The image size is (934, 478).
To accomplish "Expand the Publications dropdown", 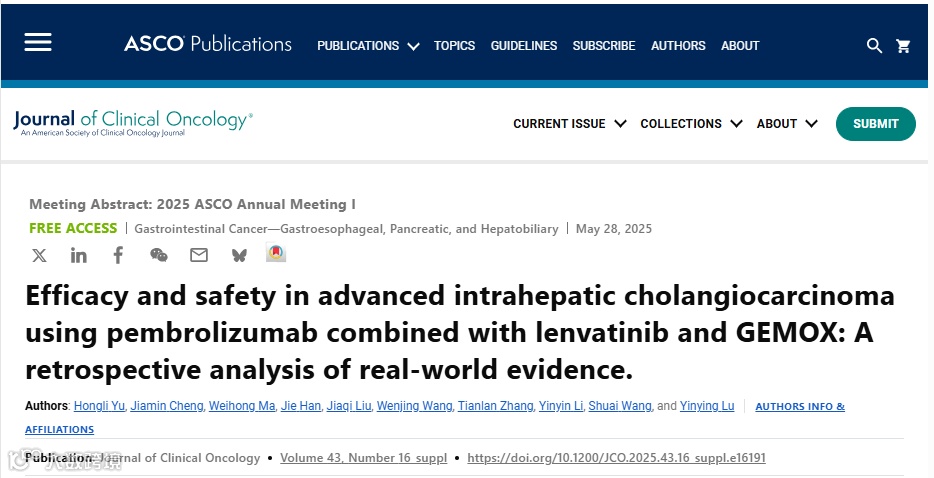I will 368,46.
